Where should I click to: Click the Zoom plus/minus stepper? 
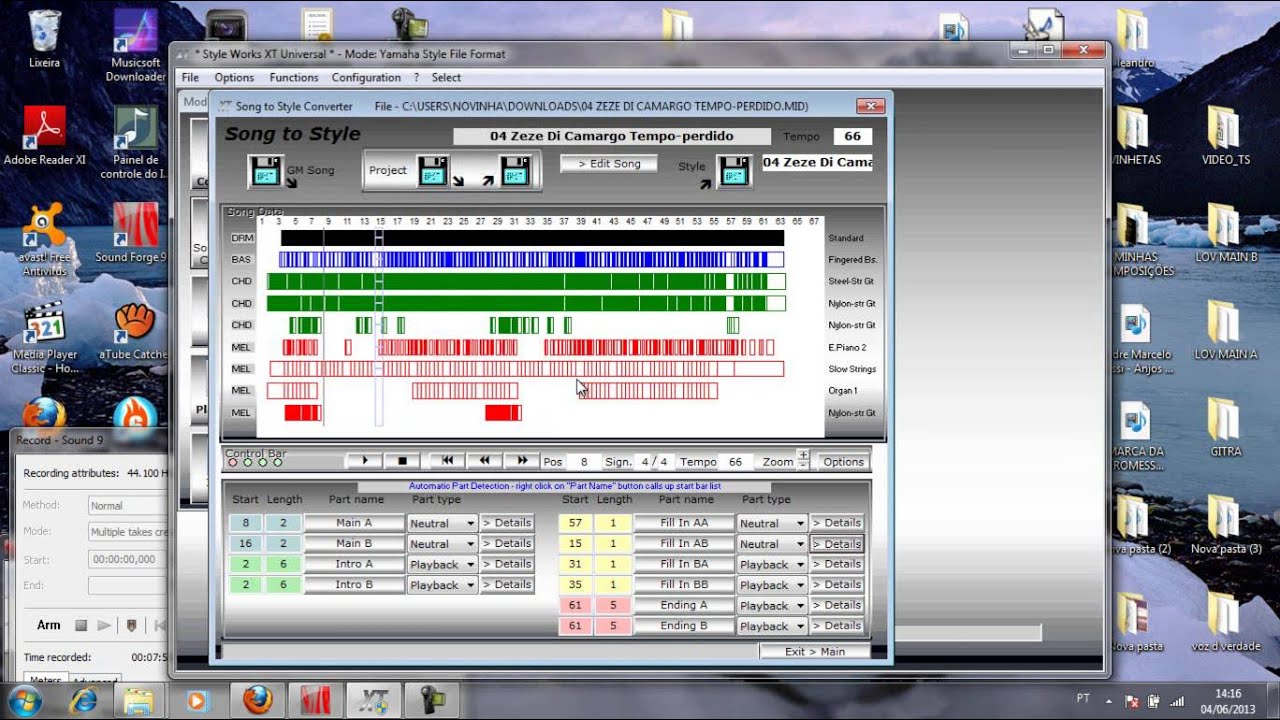803,460
